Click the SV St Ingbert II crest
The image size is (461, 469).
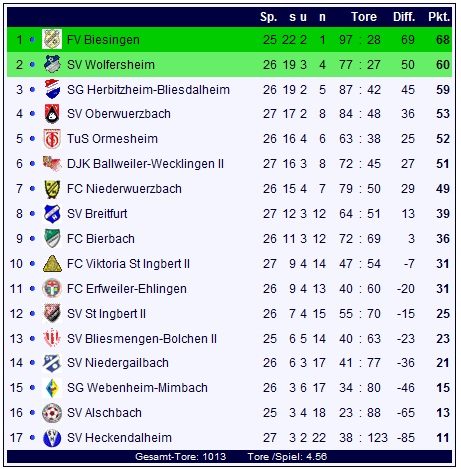pos(52,313)
